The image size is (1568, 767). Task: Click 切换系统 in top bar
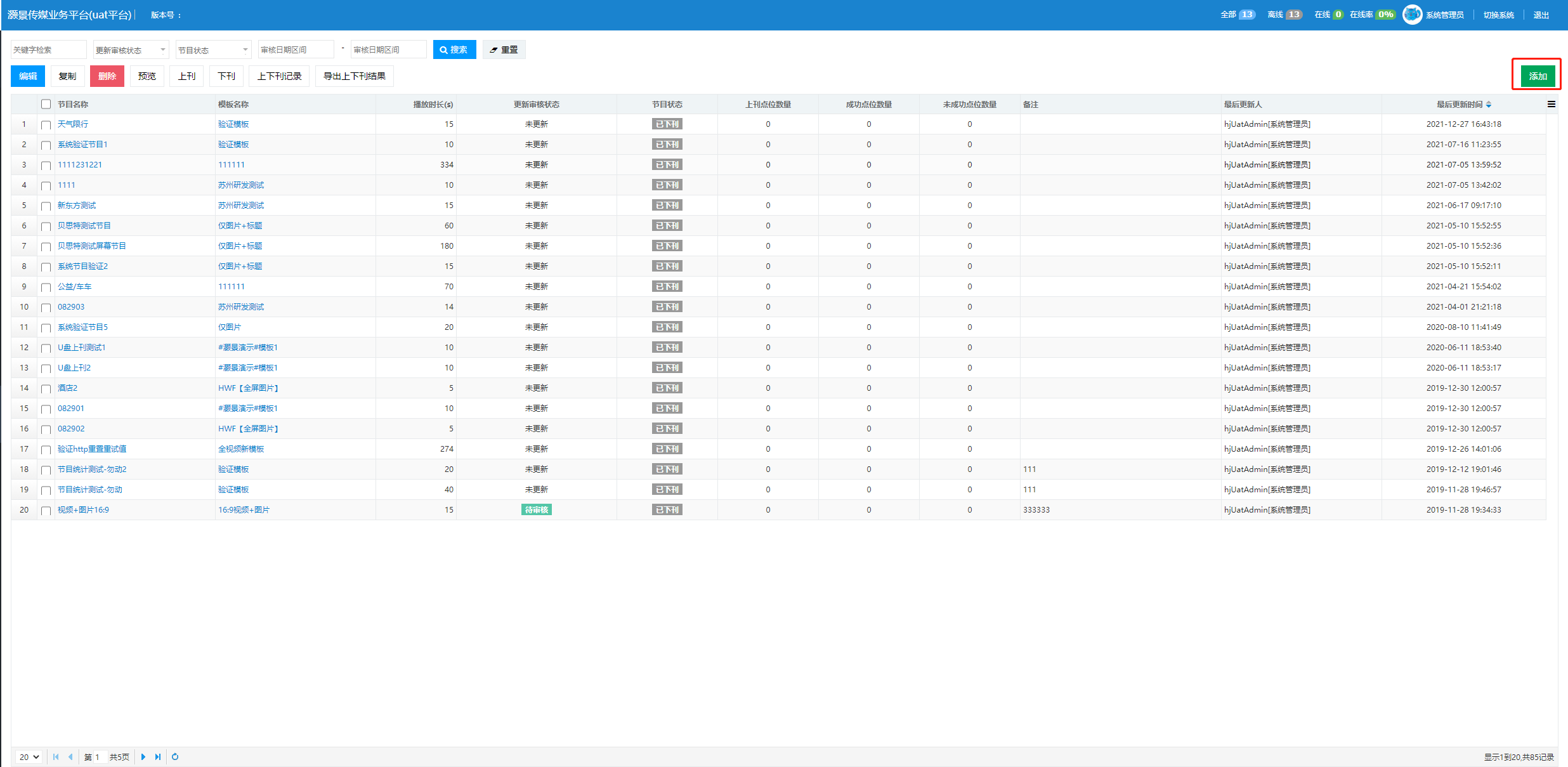tap(1498, 15)
